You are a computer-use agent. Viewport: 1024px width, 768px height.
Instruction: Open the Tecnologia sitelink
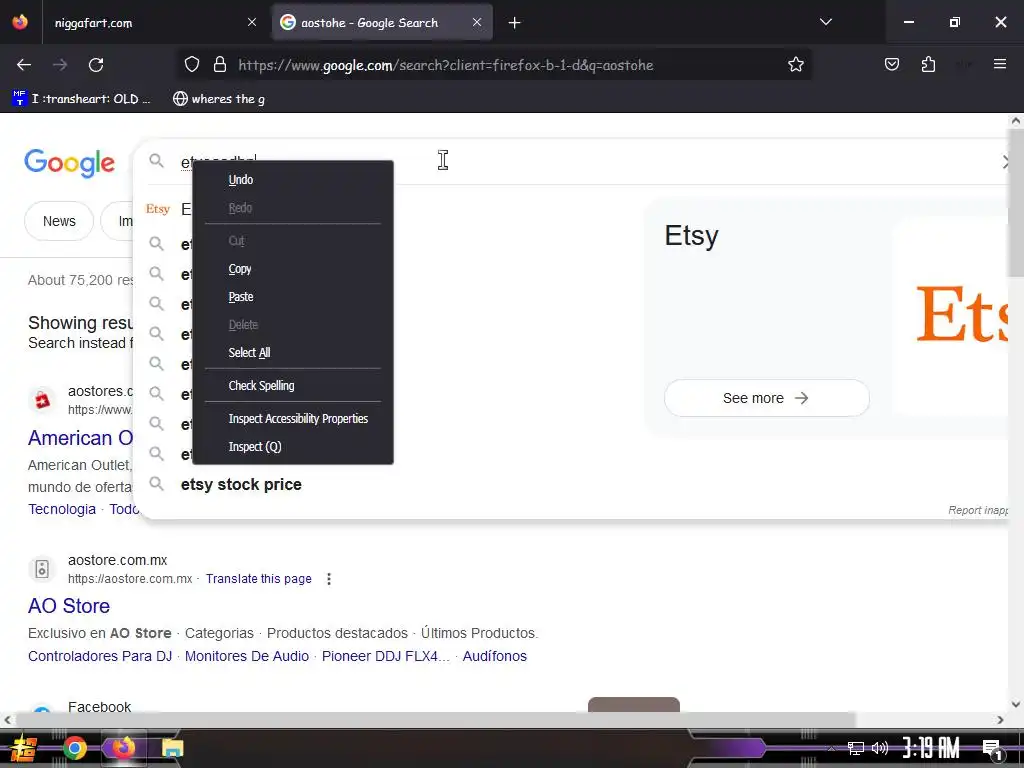61,509
